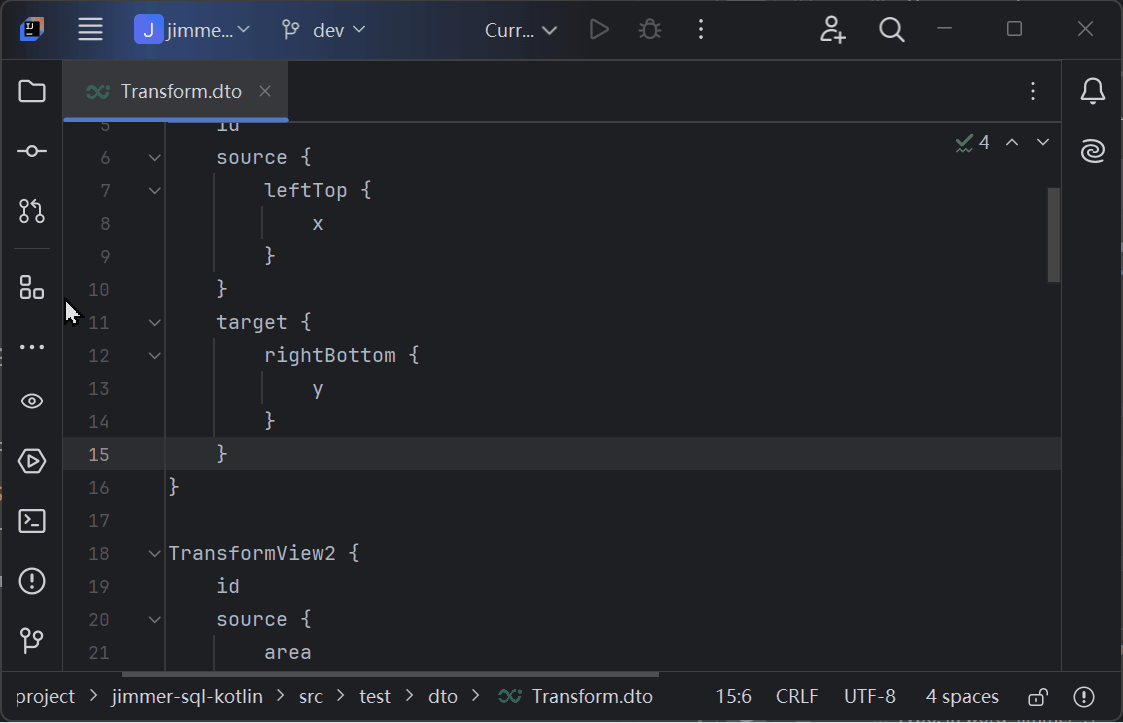Viewport: 1123px width, 723px height.
Task: Open the main hamburger menu
Action: click(x=90, y=30)
